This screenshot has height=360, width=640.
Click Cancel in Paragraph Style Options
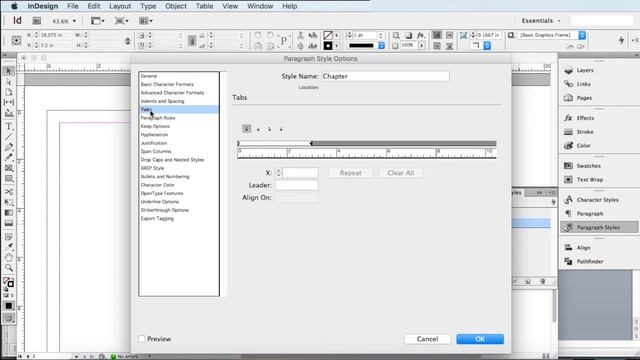[x=427, y=339]
